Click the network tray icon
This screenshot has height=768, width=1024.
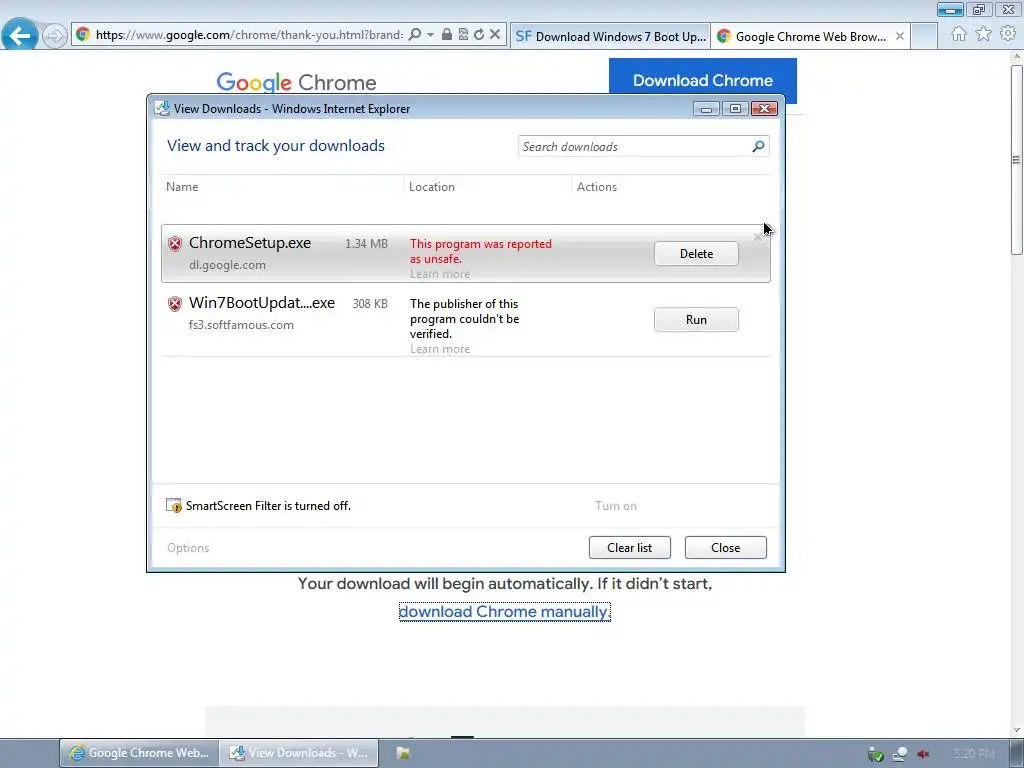point(900,754)
